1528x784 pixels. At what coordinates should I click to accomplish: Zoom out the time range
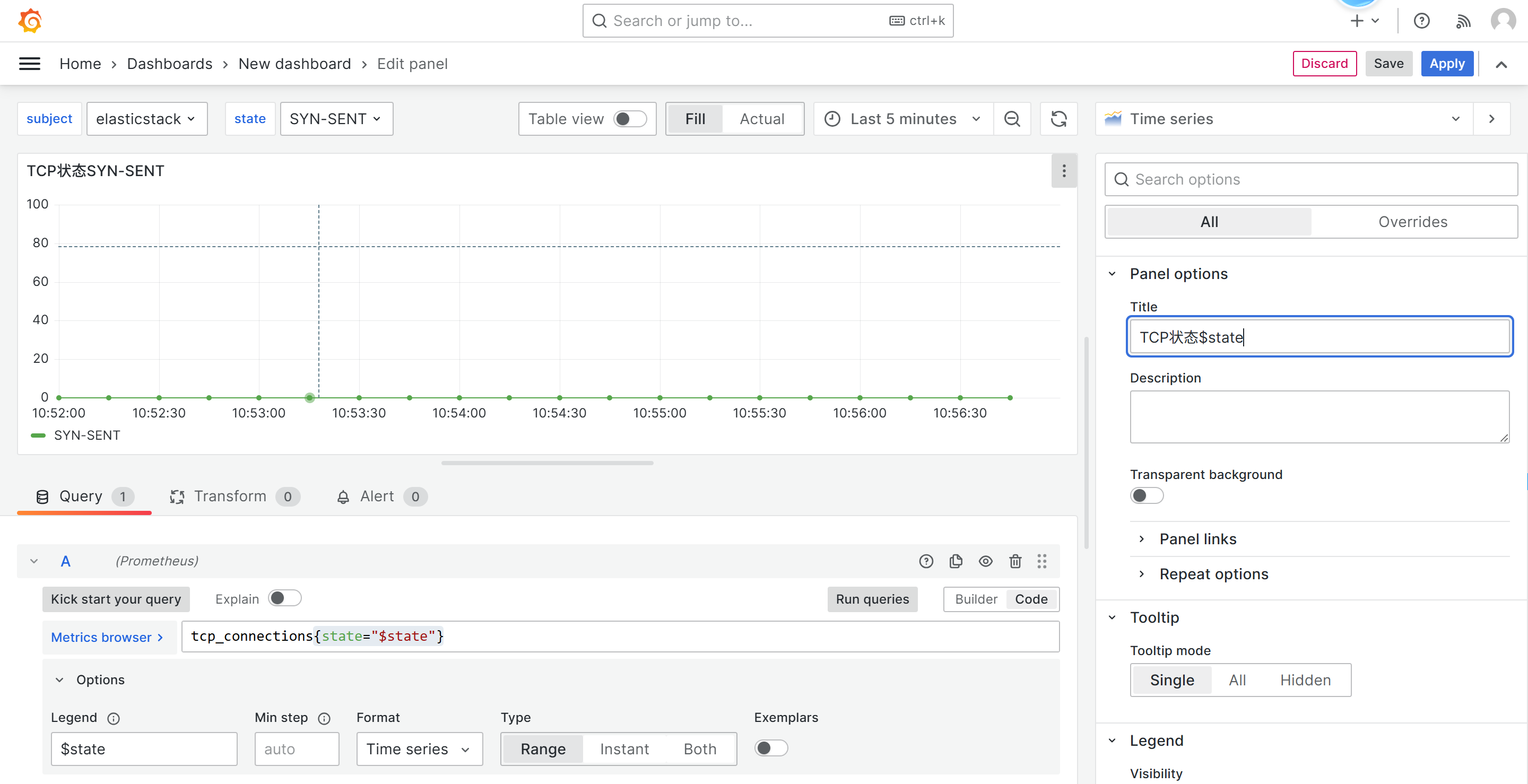point(1012,119)
